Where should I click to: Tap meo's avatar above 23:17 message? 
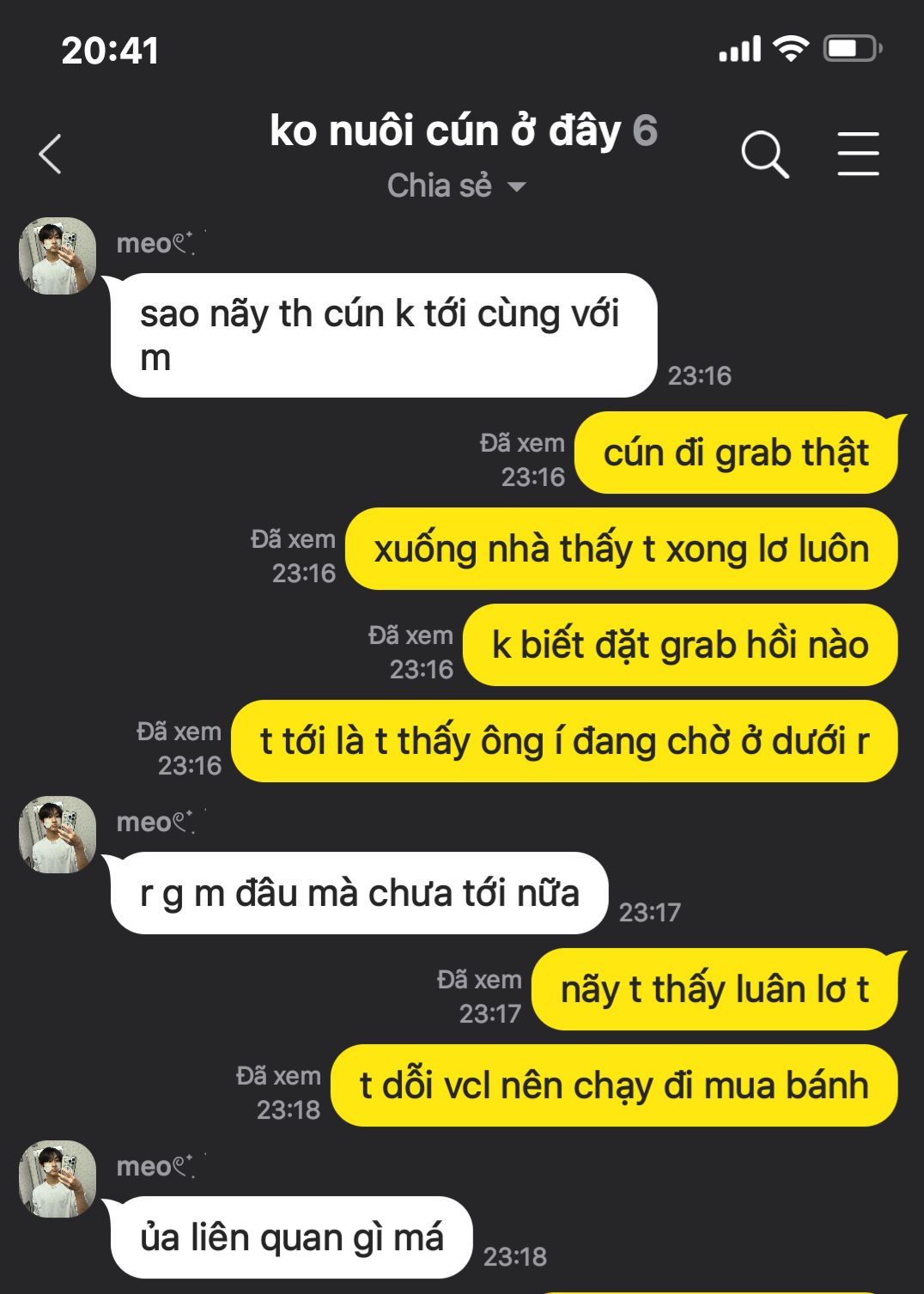[58, 835]
